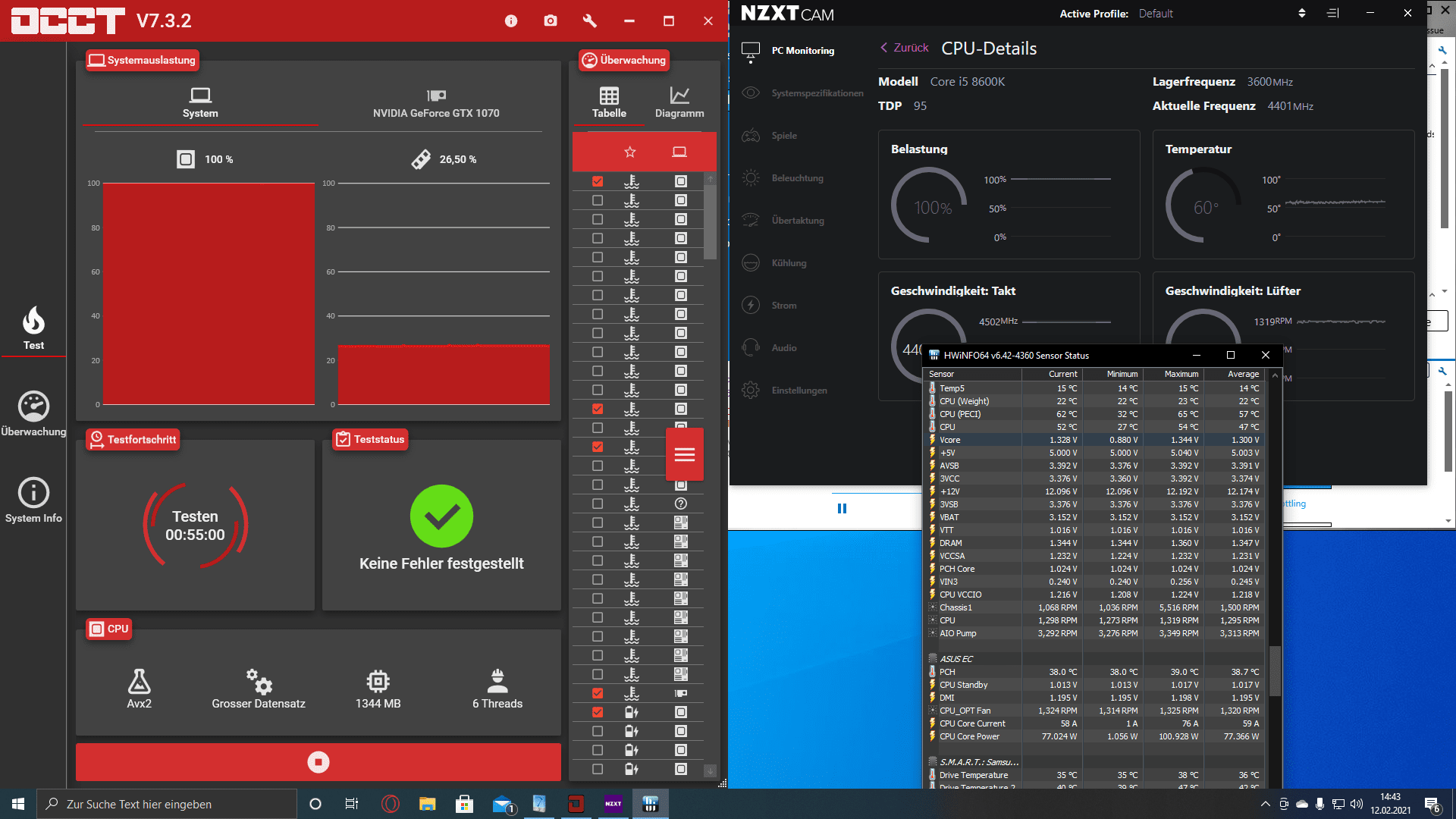Image resolution: width=1456 pixels, height=819 pixels.
Task: Open File Explorer from the taskbar
Action: pos(428,804)
